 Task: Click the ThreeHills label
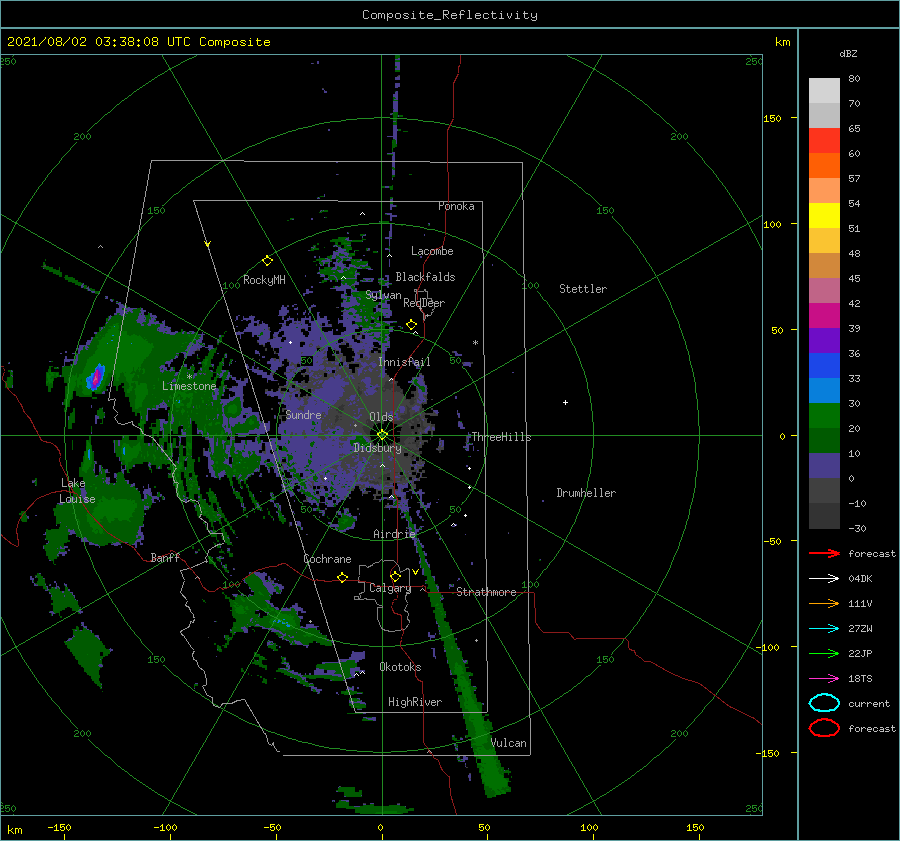502,437
